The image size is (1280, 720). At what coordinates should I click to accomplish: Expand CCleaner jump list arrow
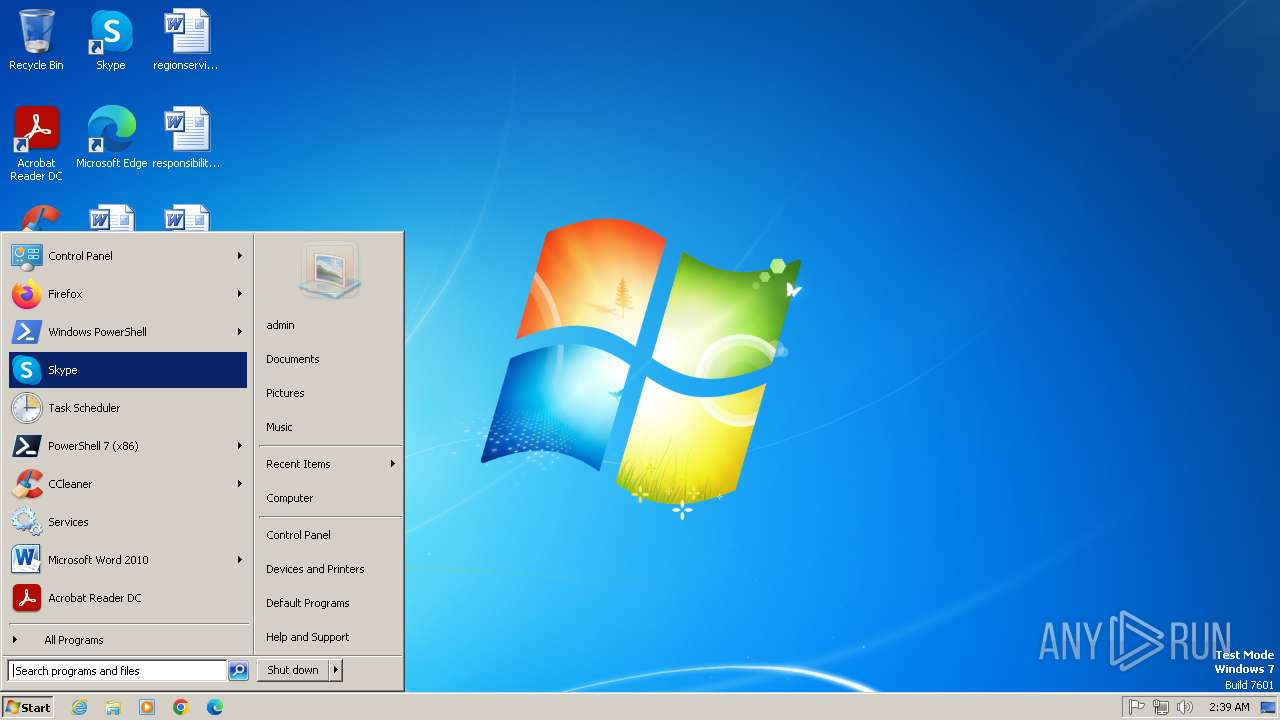240,484
